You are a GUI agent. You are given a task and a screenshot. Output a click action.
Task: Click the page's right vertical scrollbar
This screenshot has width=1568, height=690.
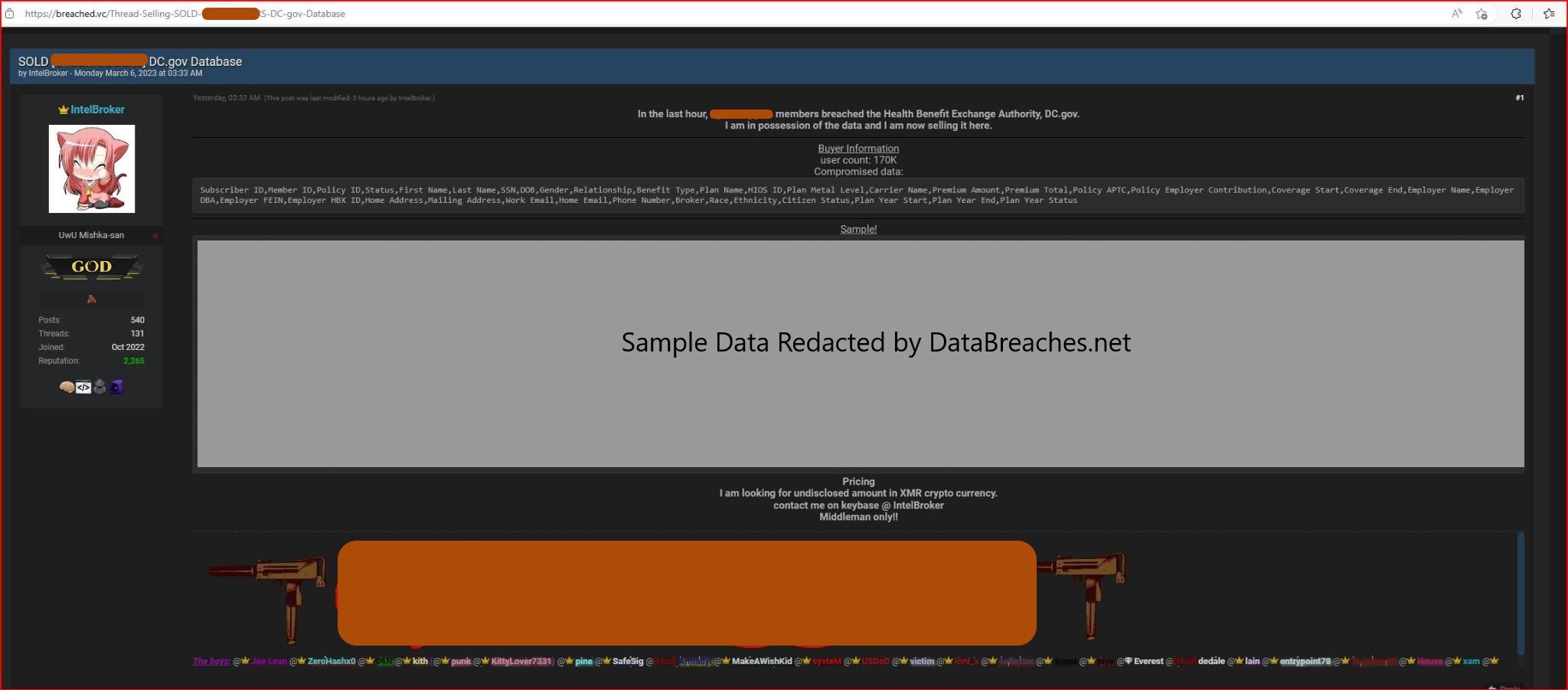(1557, 358)
